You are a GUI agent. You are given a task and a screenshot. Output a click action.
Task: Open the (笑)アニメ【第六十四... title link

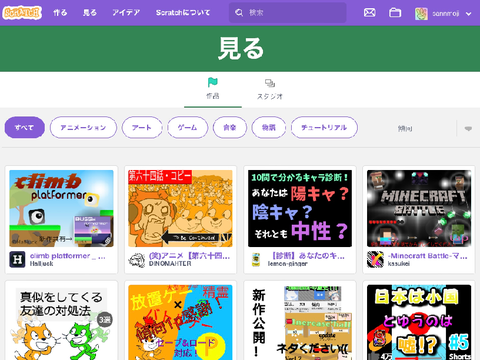point(189,256)
